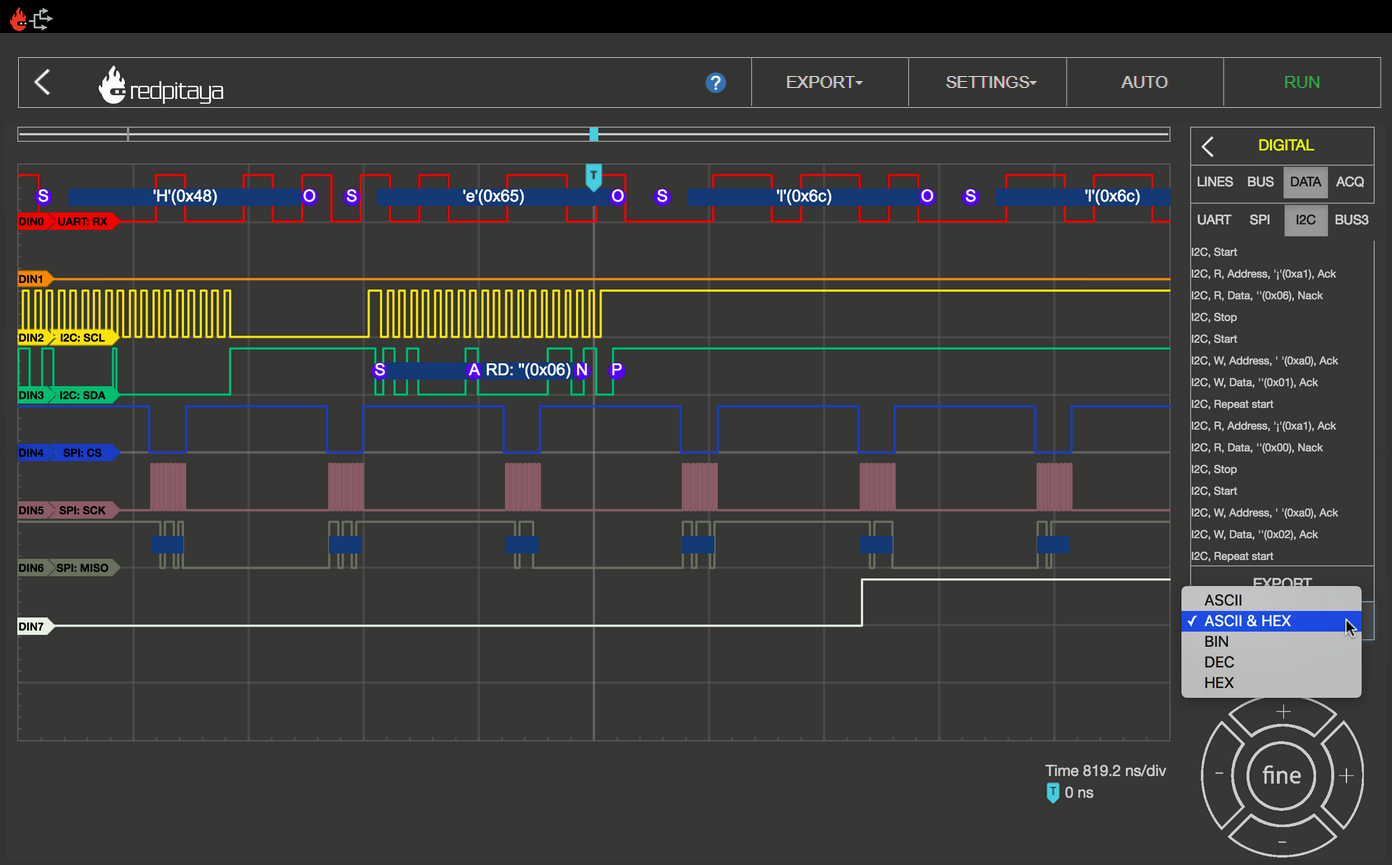This screenshot has height=865, width=1392.
Task: Open the EXPORT dropdown in header
Action: (829, 82)
